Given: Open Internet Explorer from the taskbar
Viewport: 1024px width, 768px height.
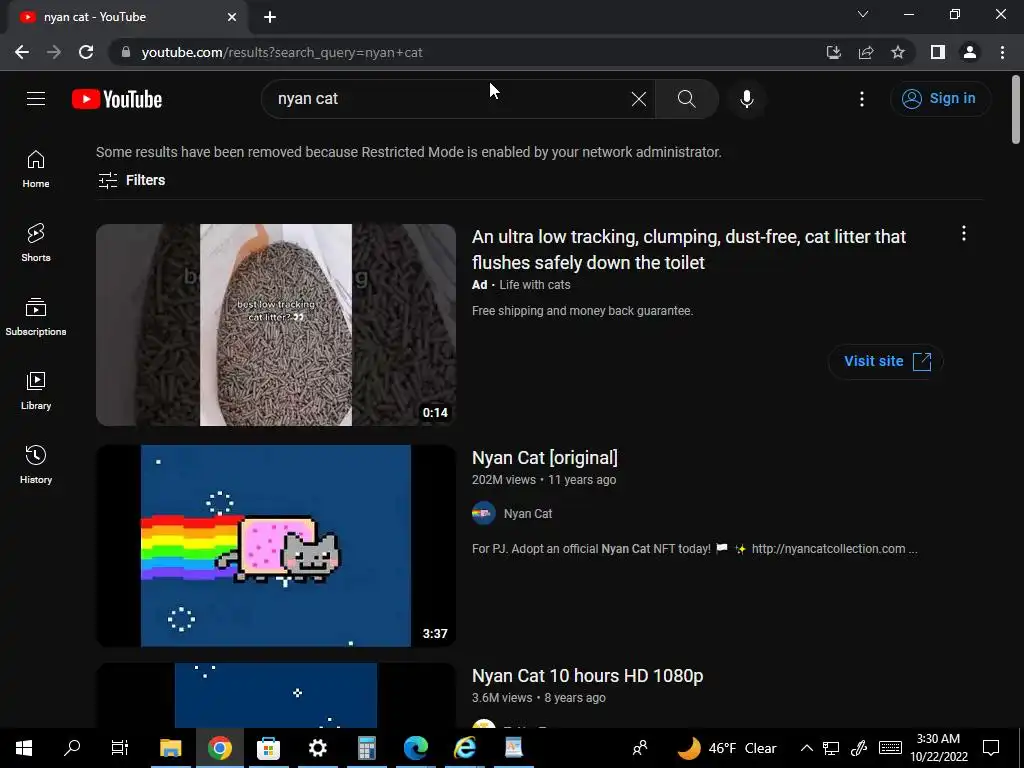Looking at the screenshot, I should (464, 748).
